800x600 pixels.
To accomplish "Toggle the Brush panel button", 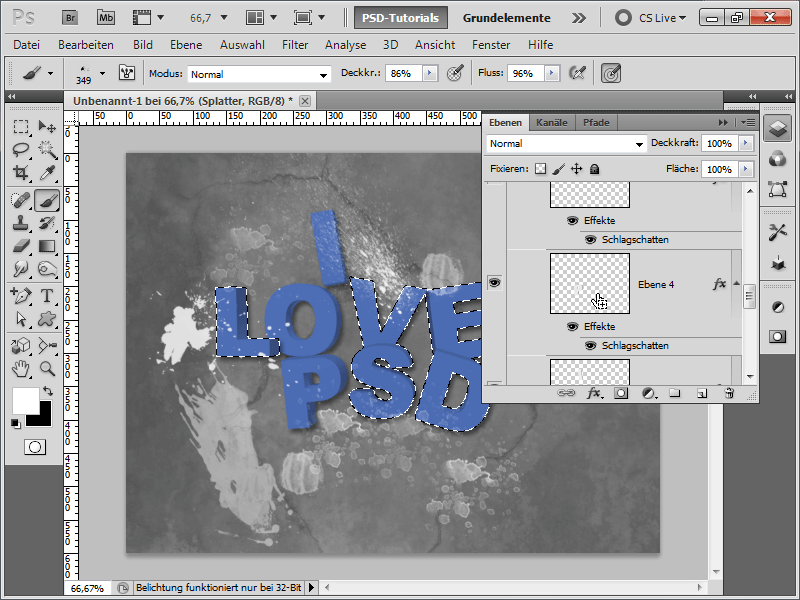I will click(127, 73).
